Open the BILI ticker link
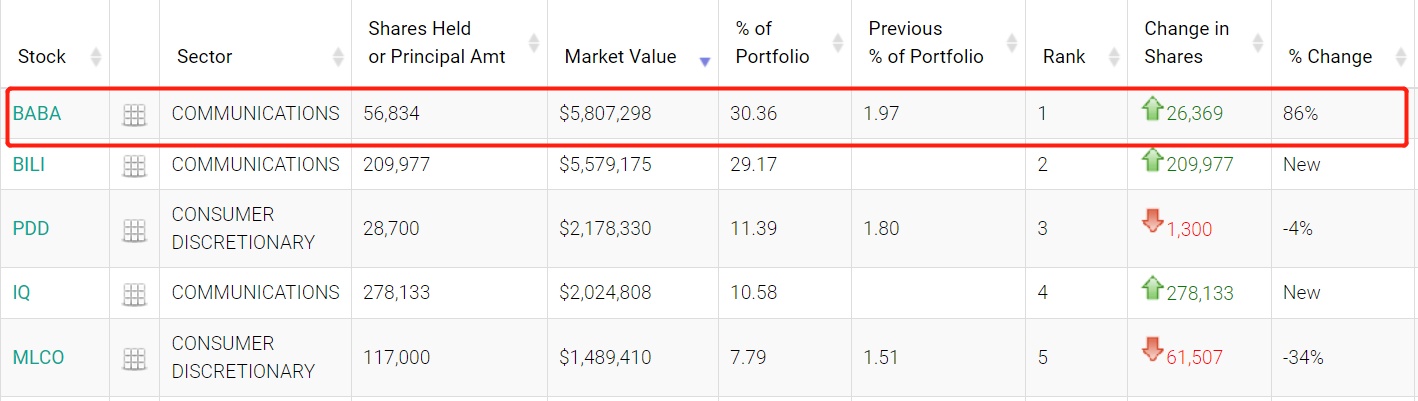 click(x=29, y=165)
